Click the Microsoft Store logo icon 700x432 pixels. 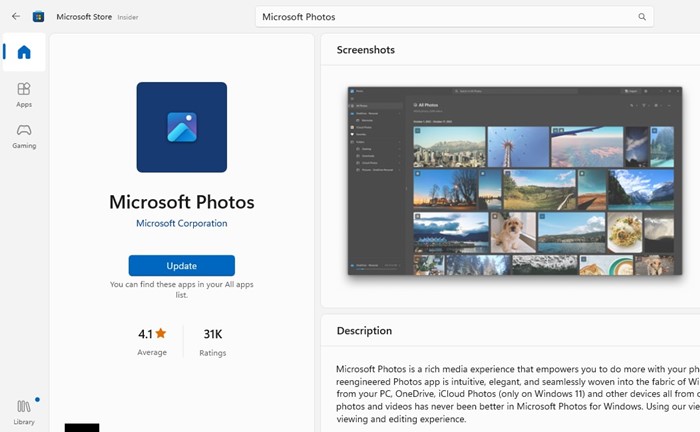(38, 17)
